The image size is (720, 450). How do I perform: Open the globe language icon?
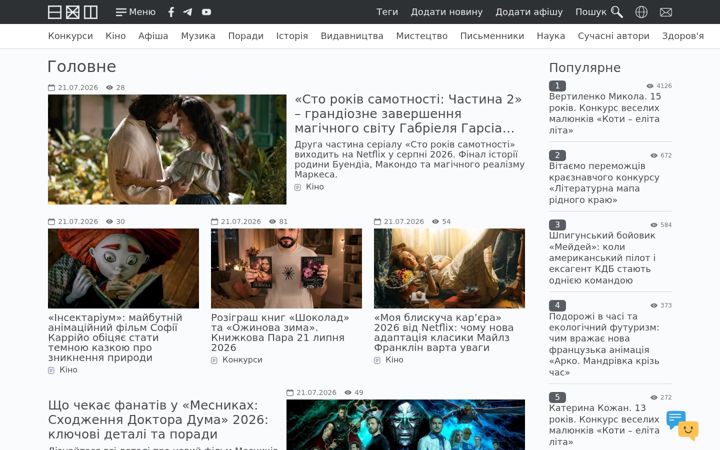pos(641,12)
